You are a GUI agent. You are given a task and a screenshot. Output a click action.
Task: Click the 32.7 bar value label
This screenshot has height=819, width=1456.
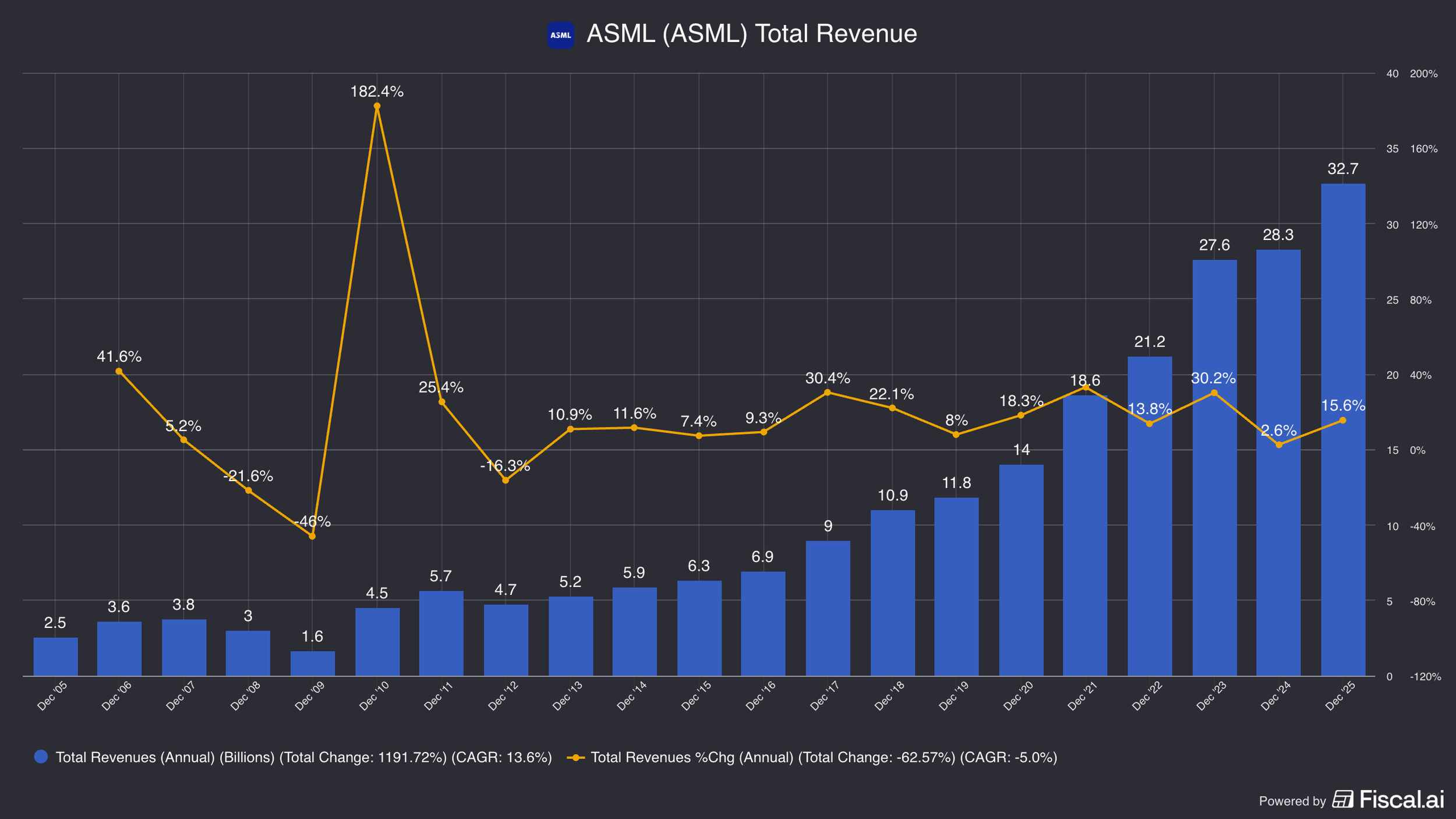tap(1342, 169)
